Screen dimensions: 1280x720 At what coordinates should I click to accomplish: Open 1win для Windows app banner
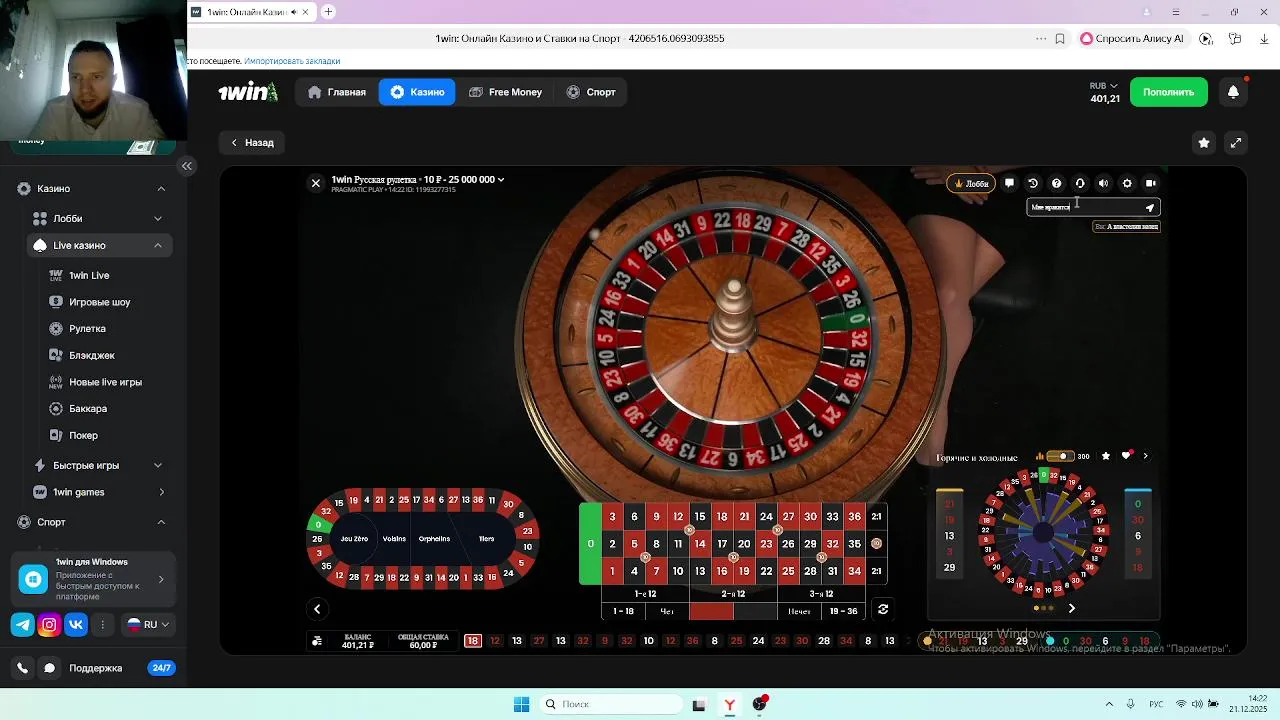(92, 579)
